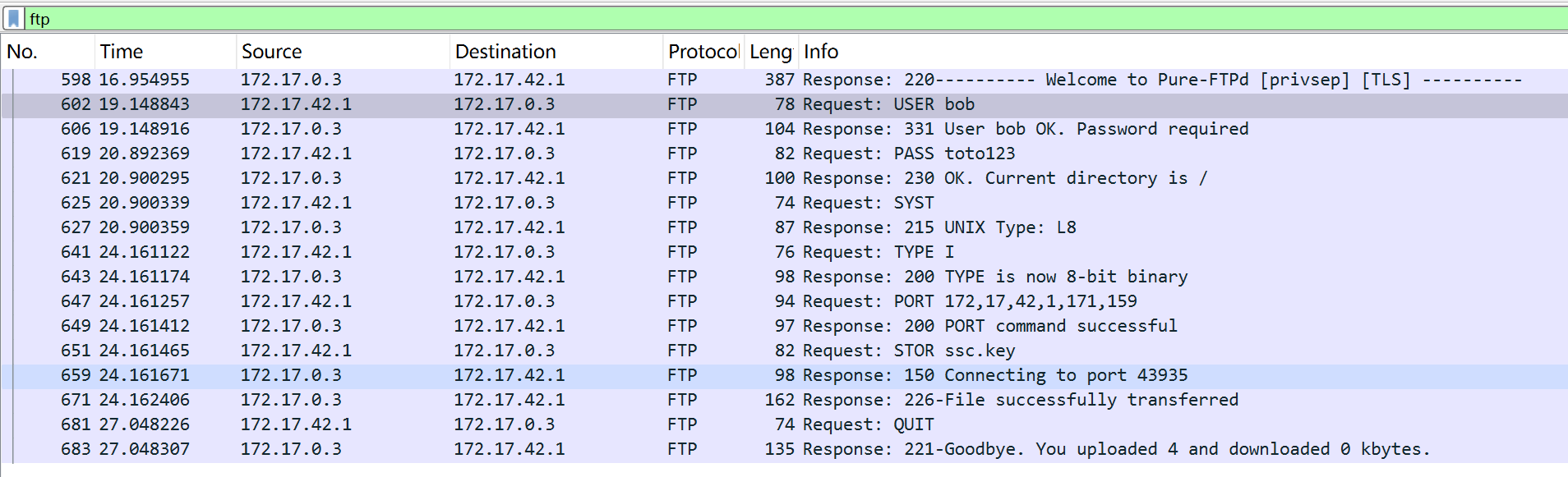The width and height of the screenshot is (1568, 477).
Task: Select packet 625 SYST request
Action: (784, 203)
